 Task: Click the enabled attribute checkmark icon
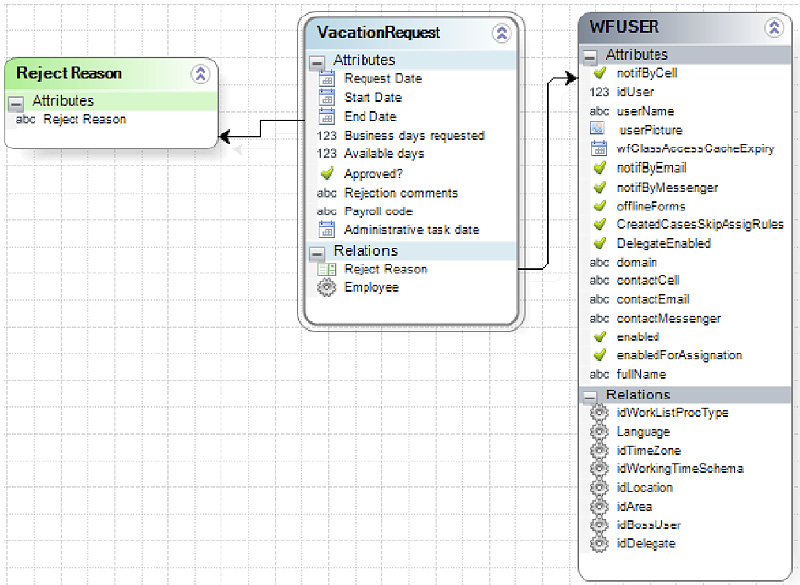click(600, 337)
